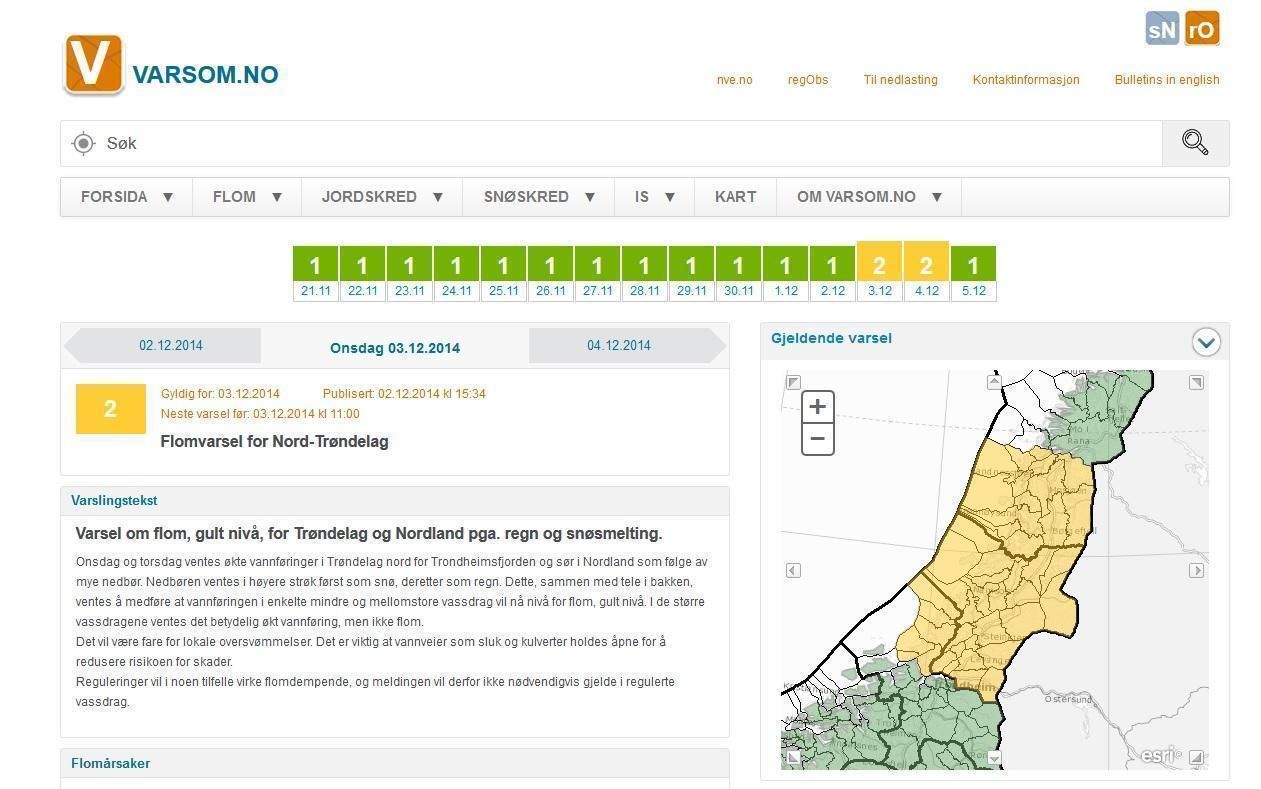Image resolution: width=1261 pixels, height=789 pixels.
Task: Expand the FLOM menu dropdown
Action: click(247, 197)
